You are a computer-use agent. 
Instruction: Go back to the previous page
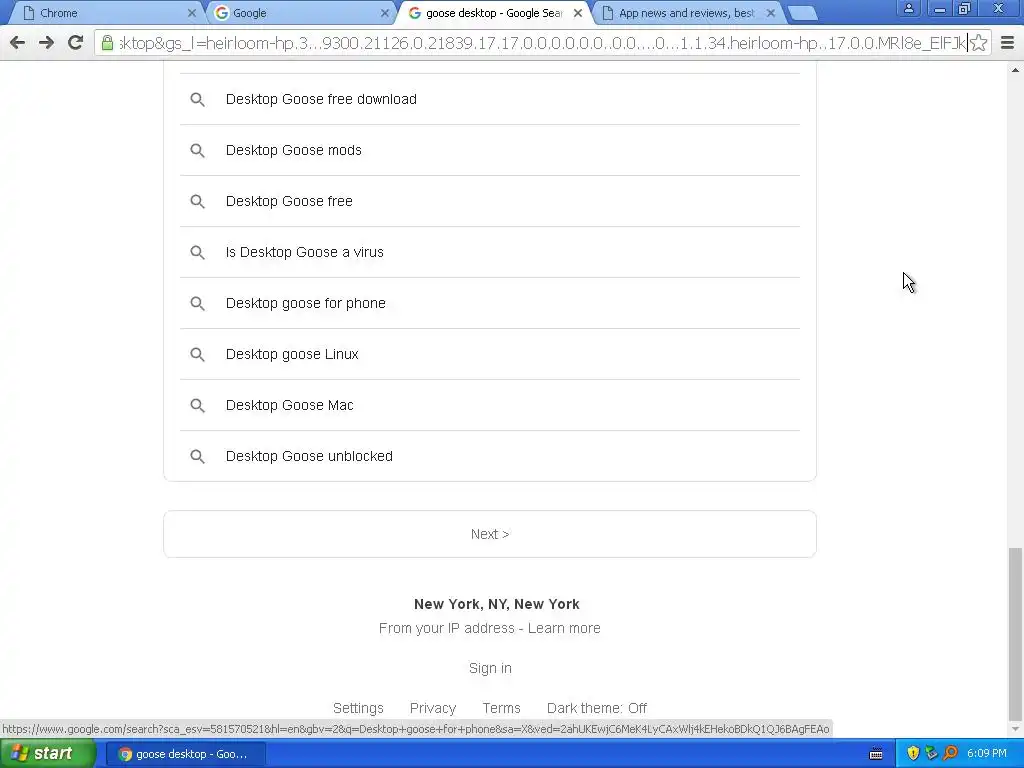click(x=18, y=43)
